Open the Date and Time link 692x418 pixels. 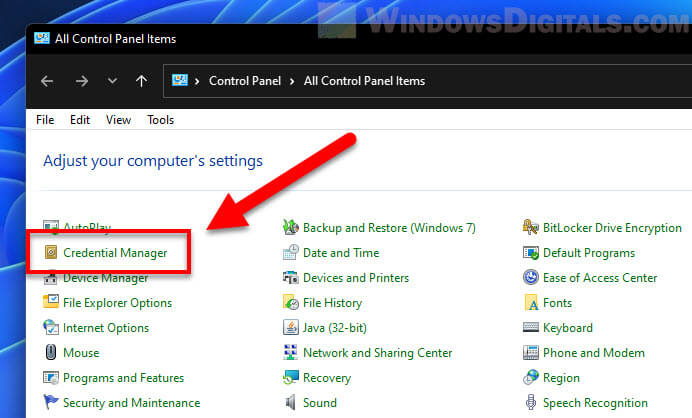coord(341,252)
